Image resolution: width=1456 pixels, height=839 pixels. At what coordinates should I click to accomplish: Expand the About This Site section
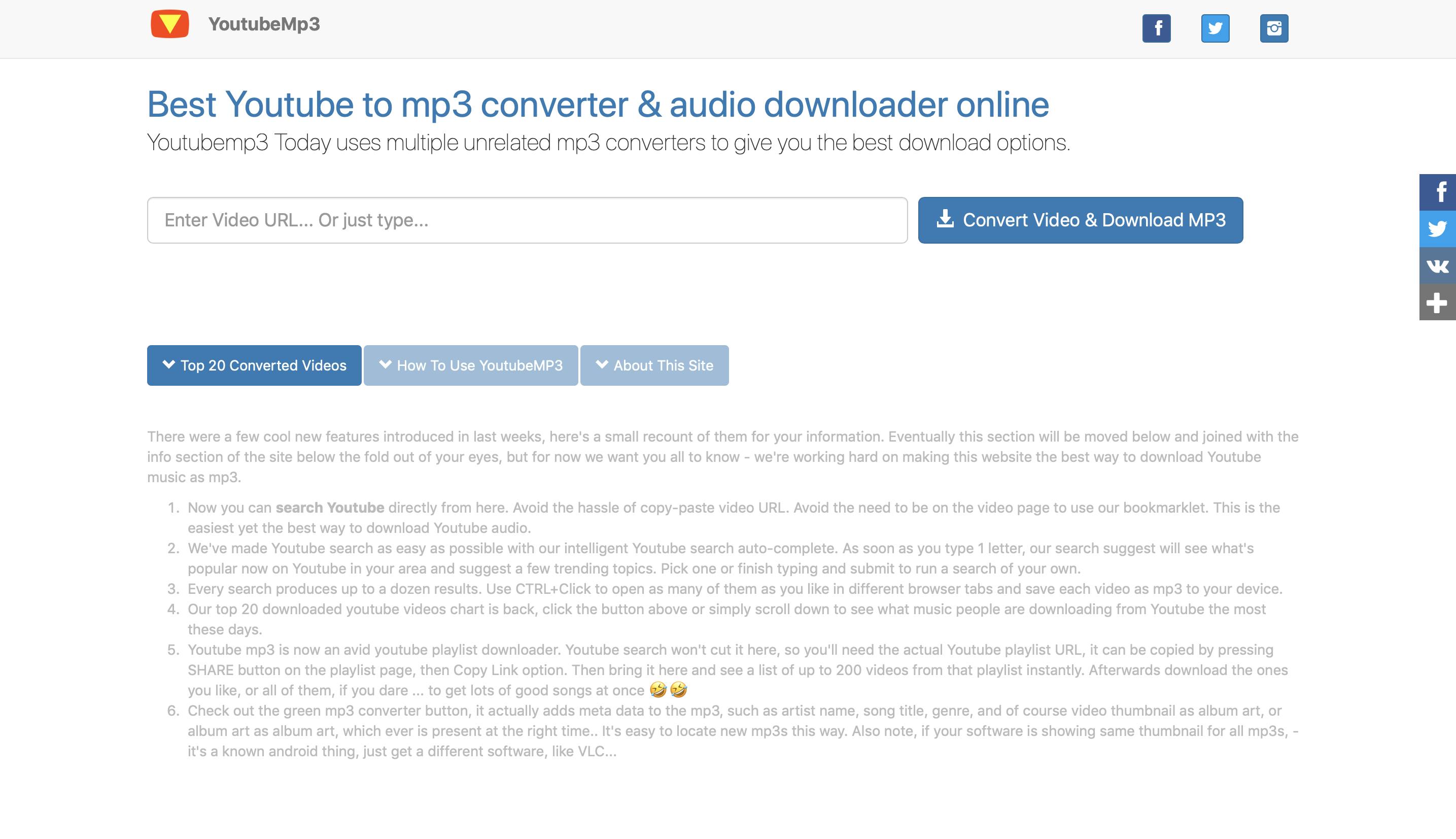pos(655,365)
